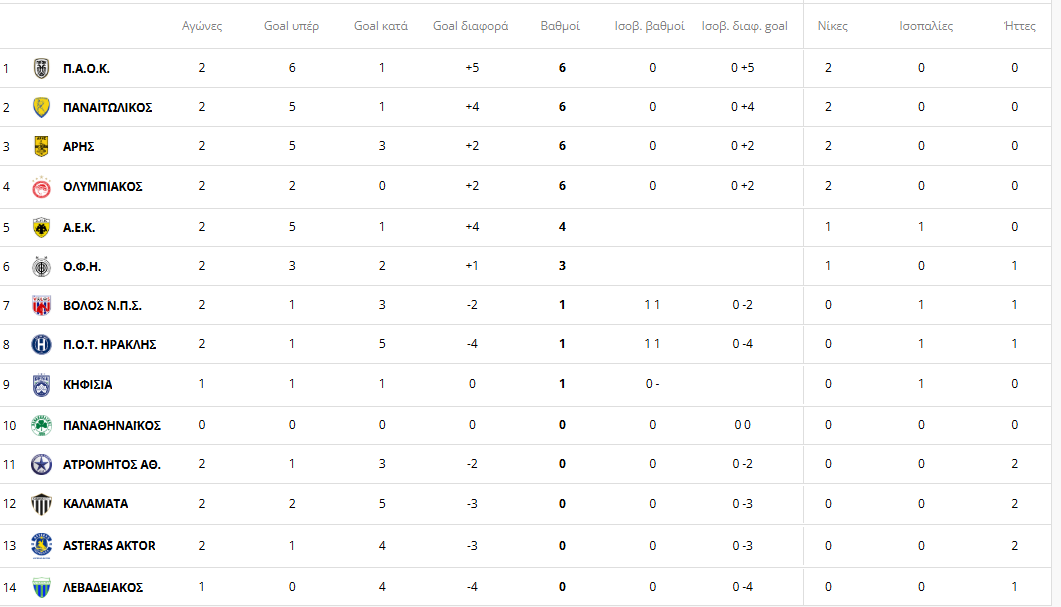
Task: Open the ΒΟΛΟΣ Ν.Π.Σ. team link
Action: [x=102, y=306]
